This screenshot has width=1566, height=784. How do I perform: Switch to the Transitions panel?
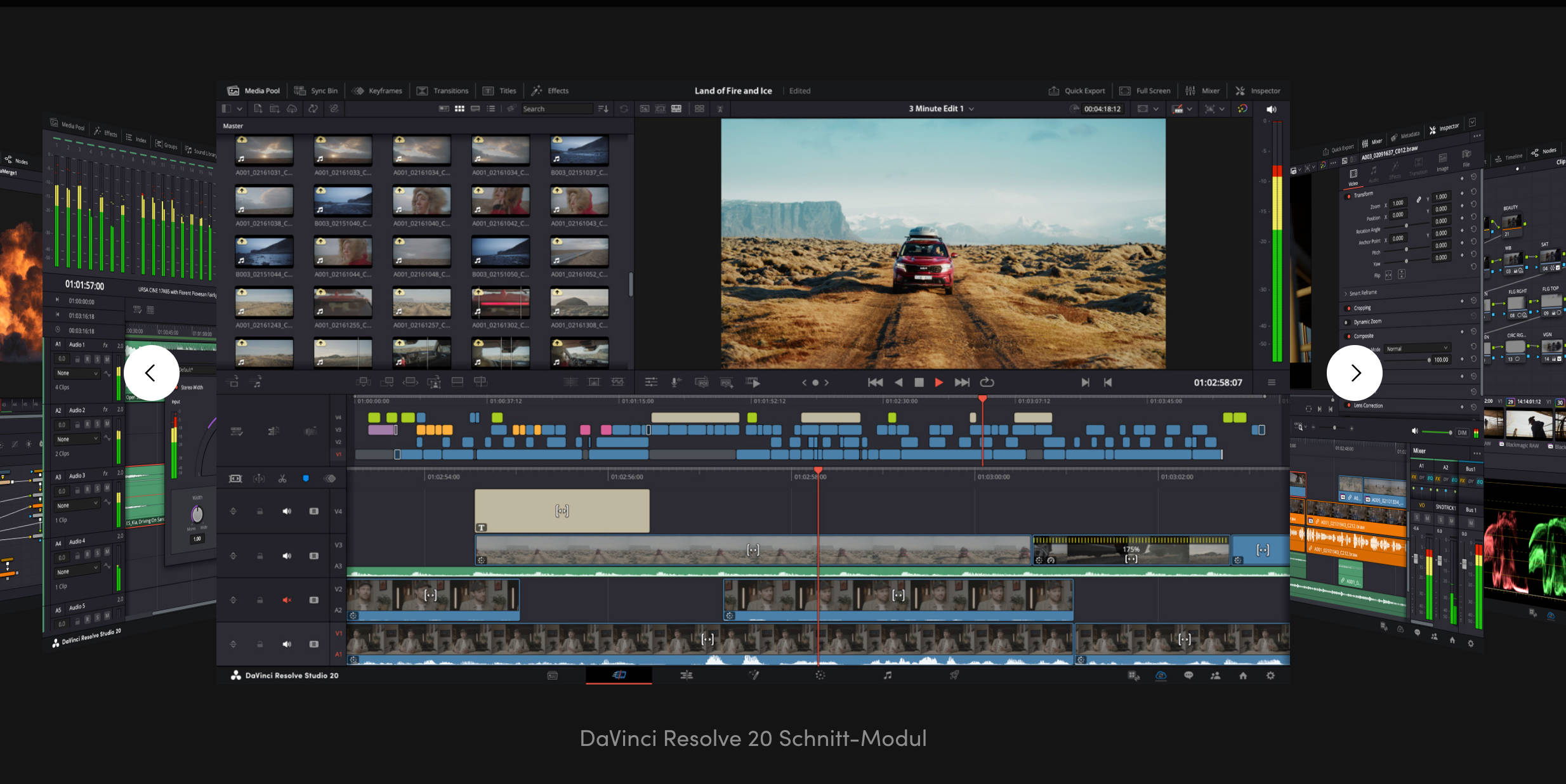[444, 90]
